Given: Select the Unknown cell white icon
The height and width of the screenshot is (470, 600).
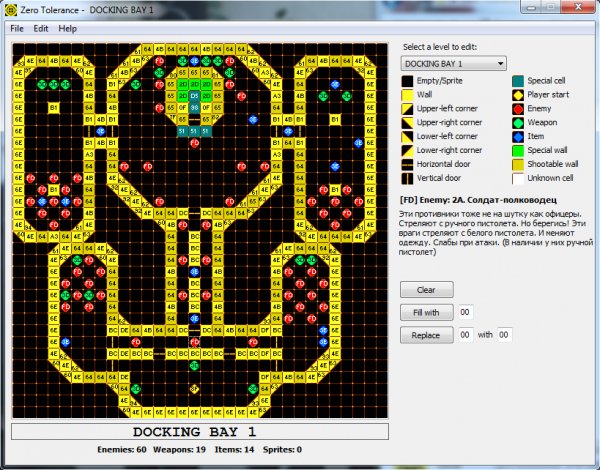Looking at the screenshot, I should (x=518, y=178).
